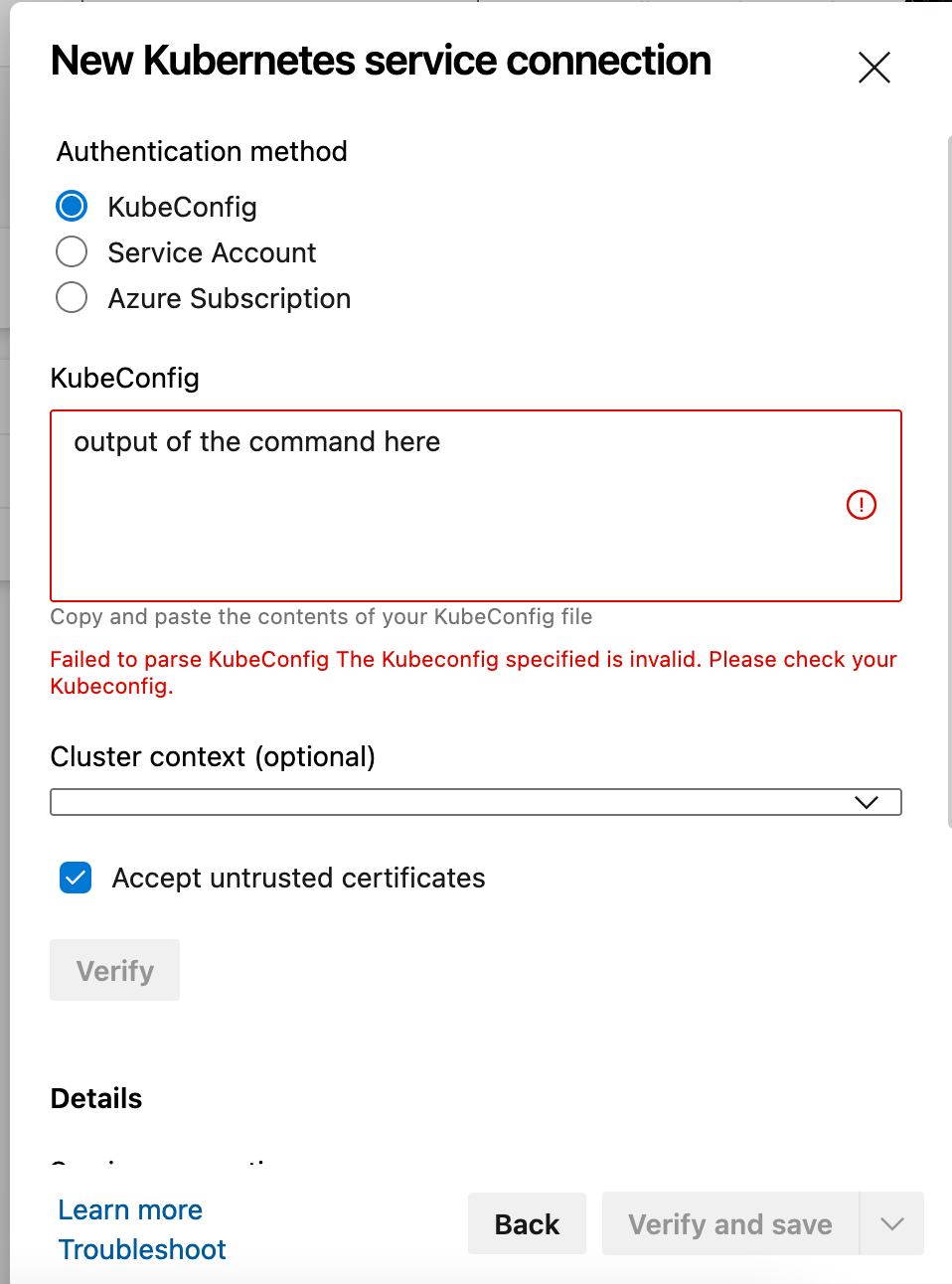Click the red error icon in KubeConfig field
Image resolution: width=952 pixels, height=1284 pixels.
[x=862, y=505]
